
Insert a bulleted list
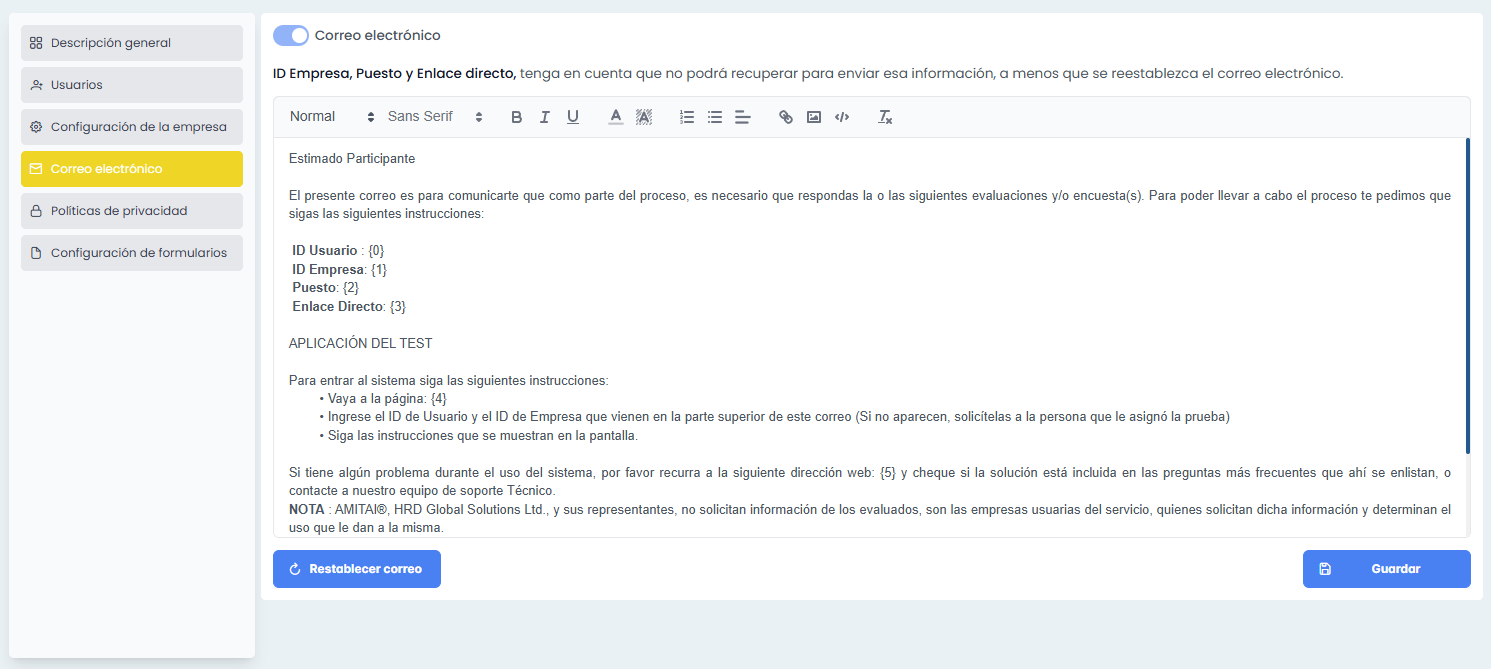point(715,117)
